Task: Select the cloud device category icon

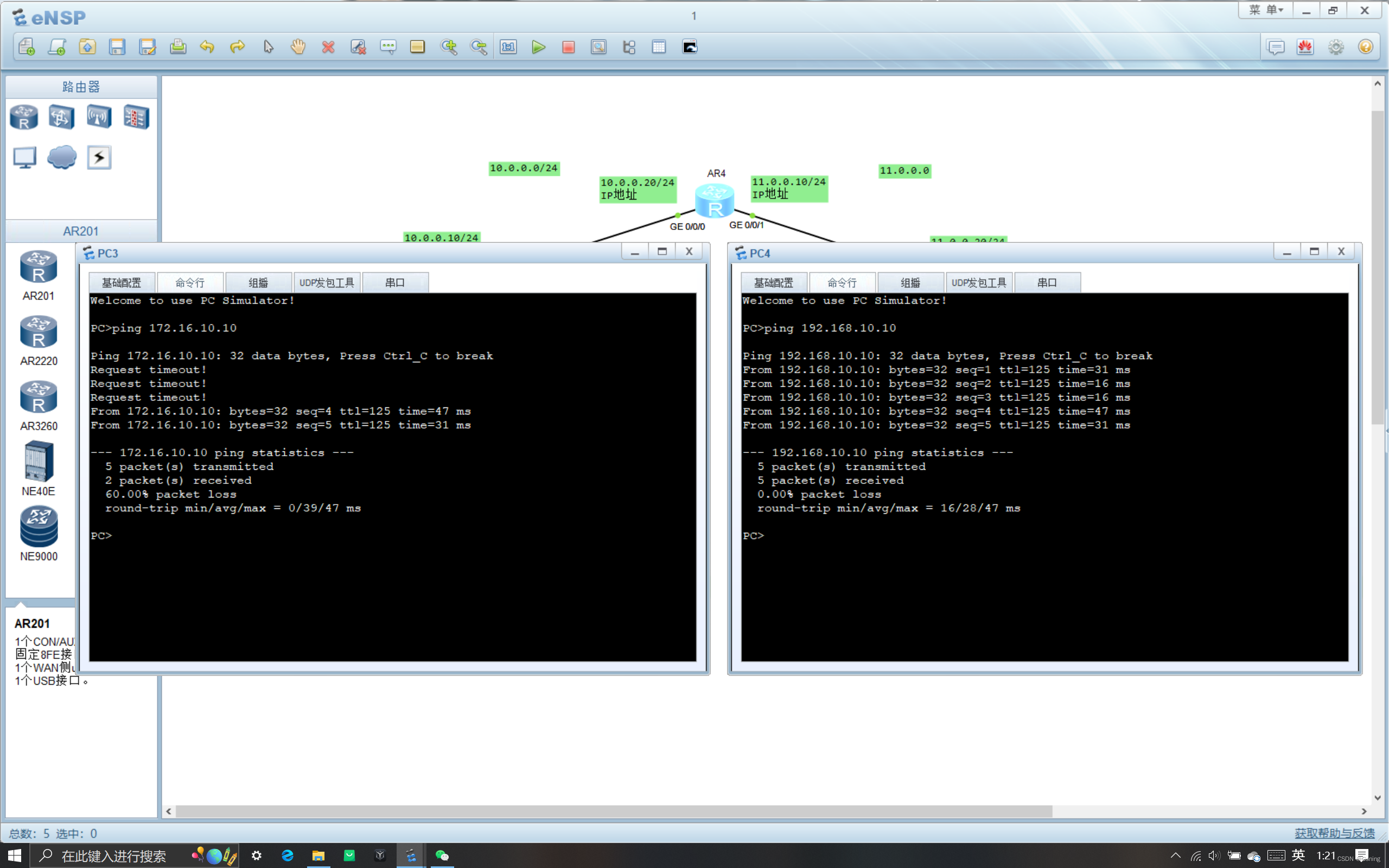Action: (x=62, y=157)
